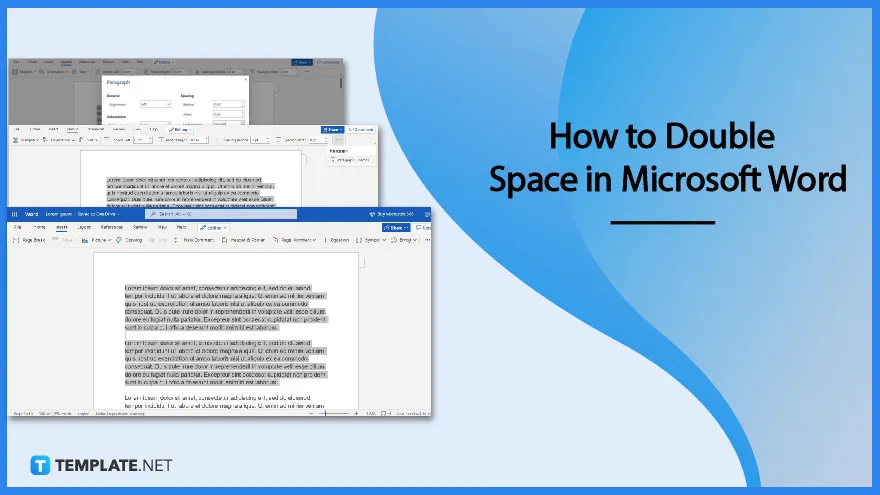Open Alignment dropdown in Paragraph dialog

pos(155,104)
